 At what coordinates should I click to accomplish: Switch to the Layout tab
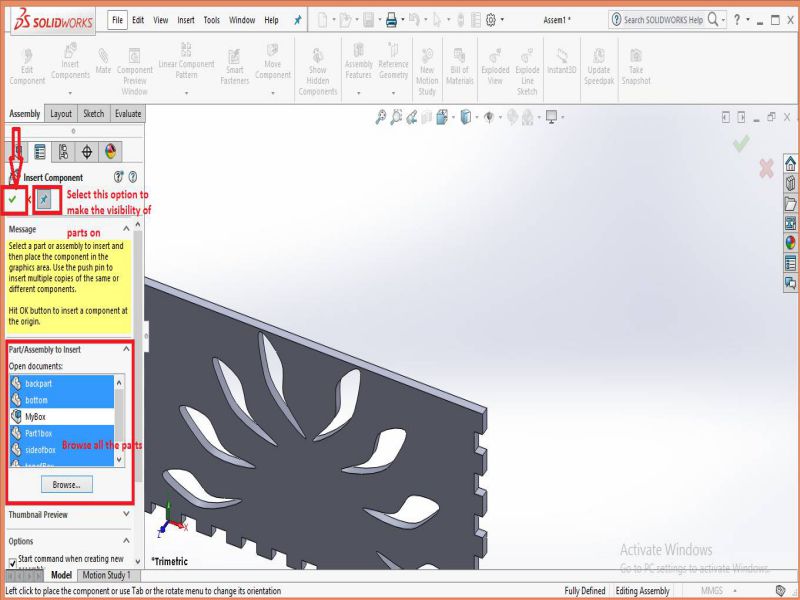[61, 114]
